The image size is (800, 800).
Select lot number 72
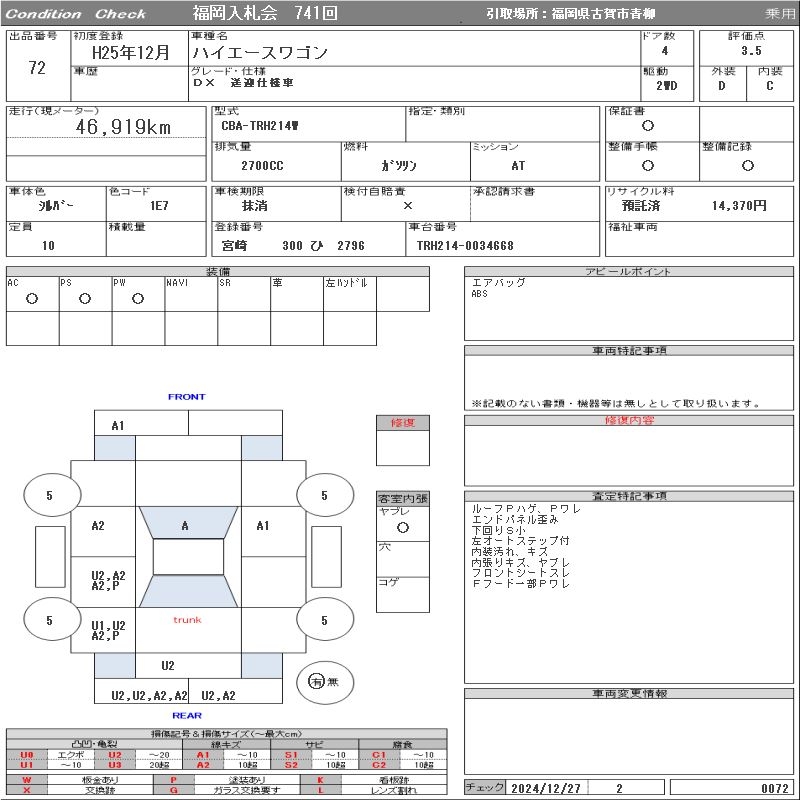37,67
